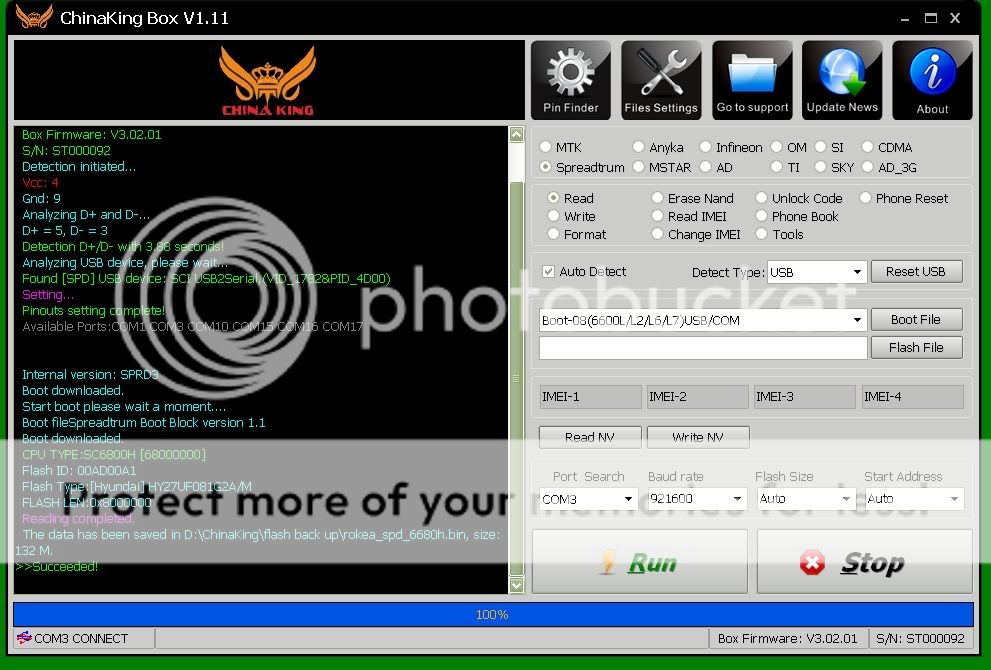991x670 pixels.
Task: Select the AD platform
Action: (705, 167)
